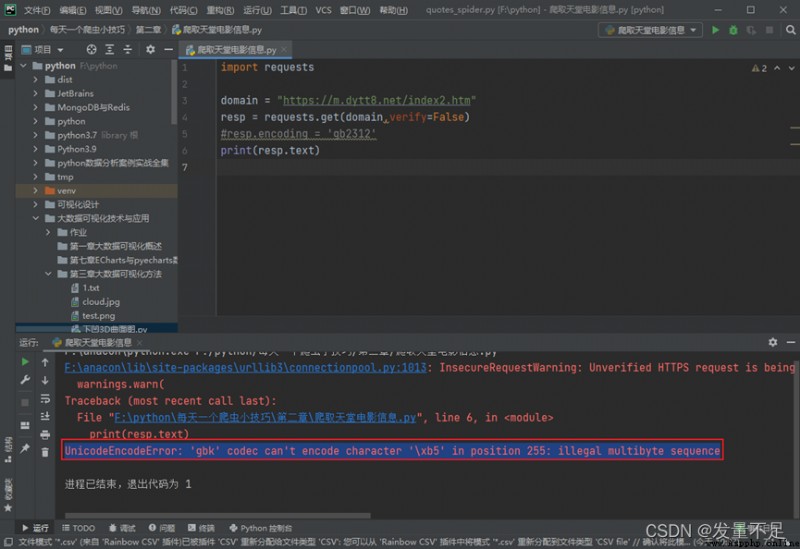Open the 重构 menu

point(220,10)
